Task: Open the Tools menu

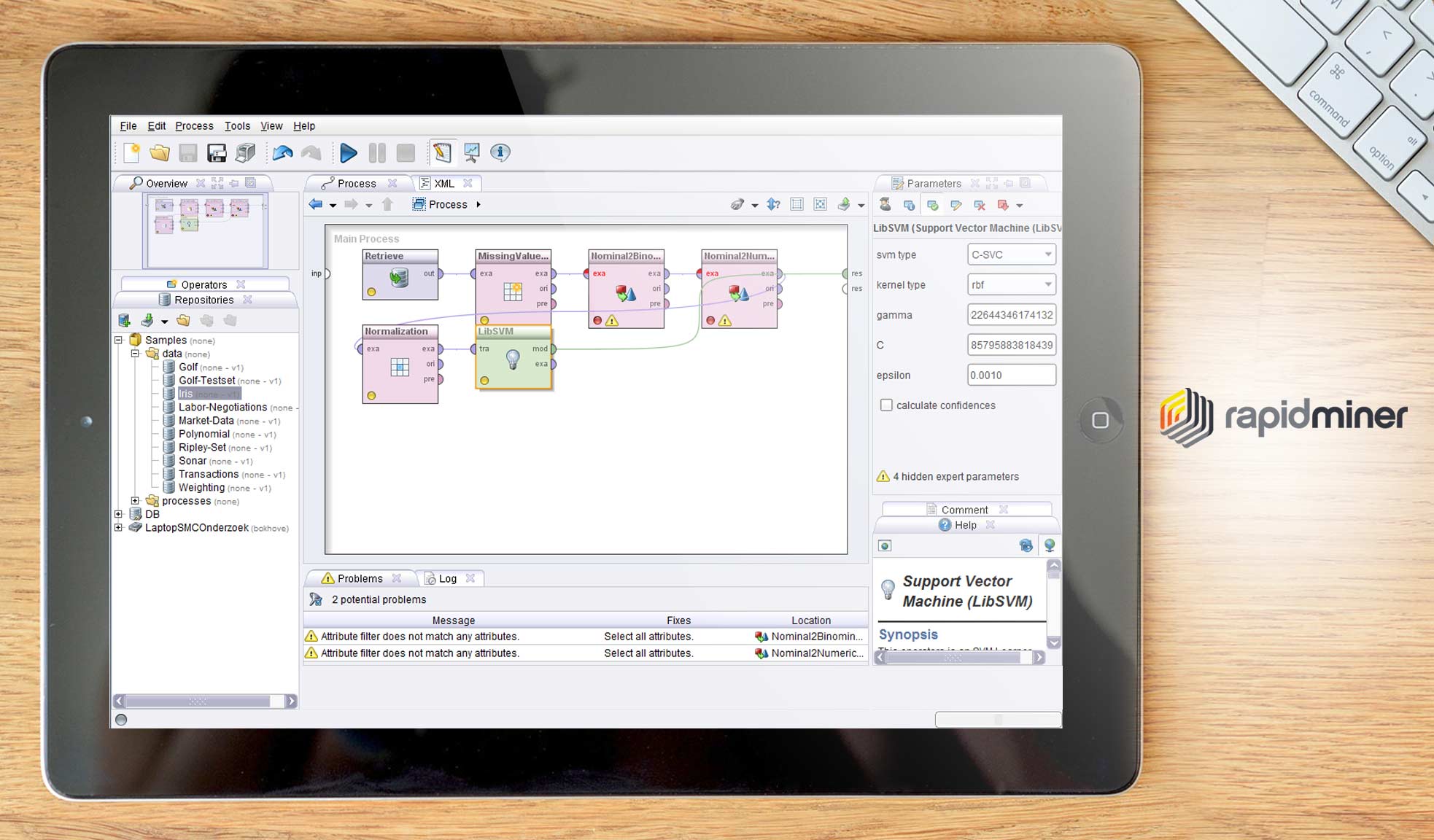Action: coord(237,126)
